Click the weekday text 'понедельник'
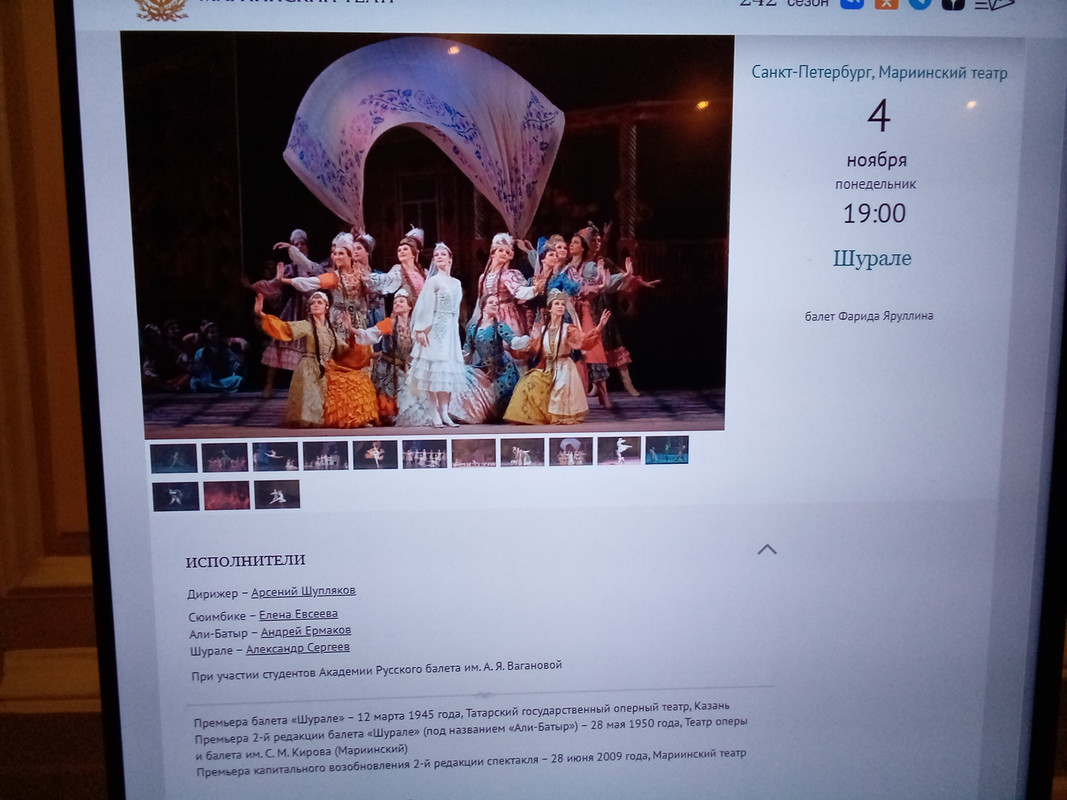 (876, 184)
